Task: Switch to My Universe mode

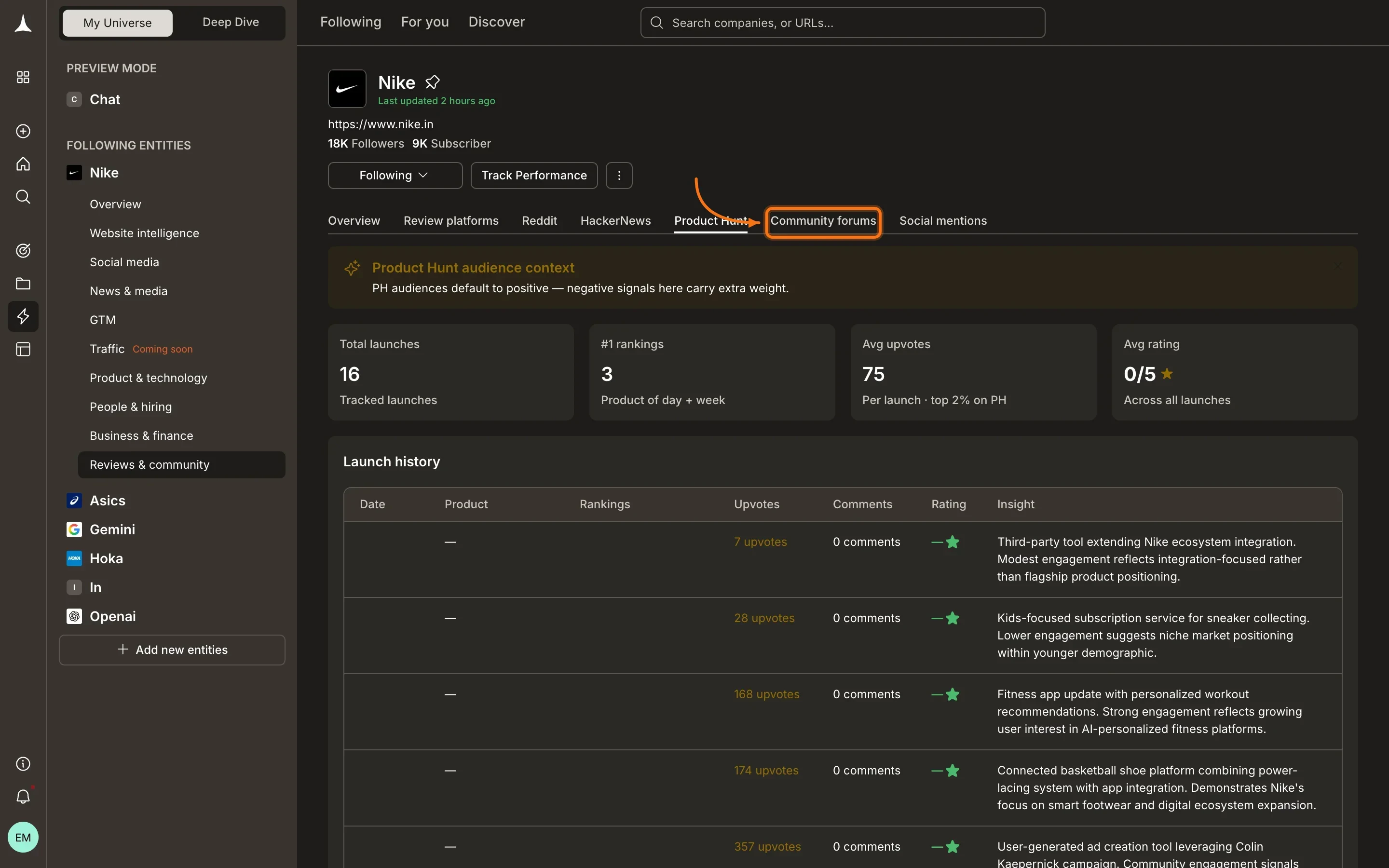Action: (118, 23)
